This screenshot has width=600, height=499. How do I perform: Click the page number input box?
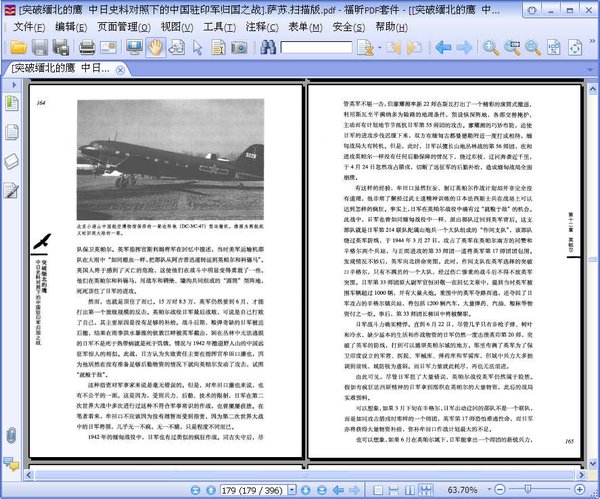click(x=253, y=490)
